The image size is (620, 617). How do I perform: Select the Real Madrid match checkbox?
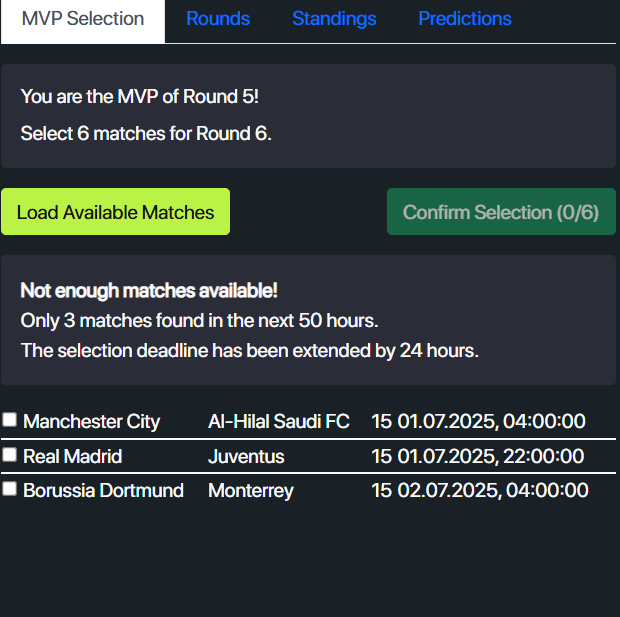(x=10, y=455)
